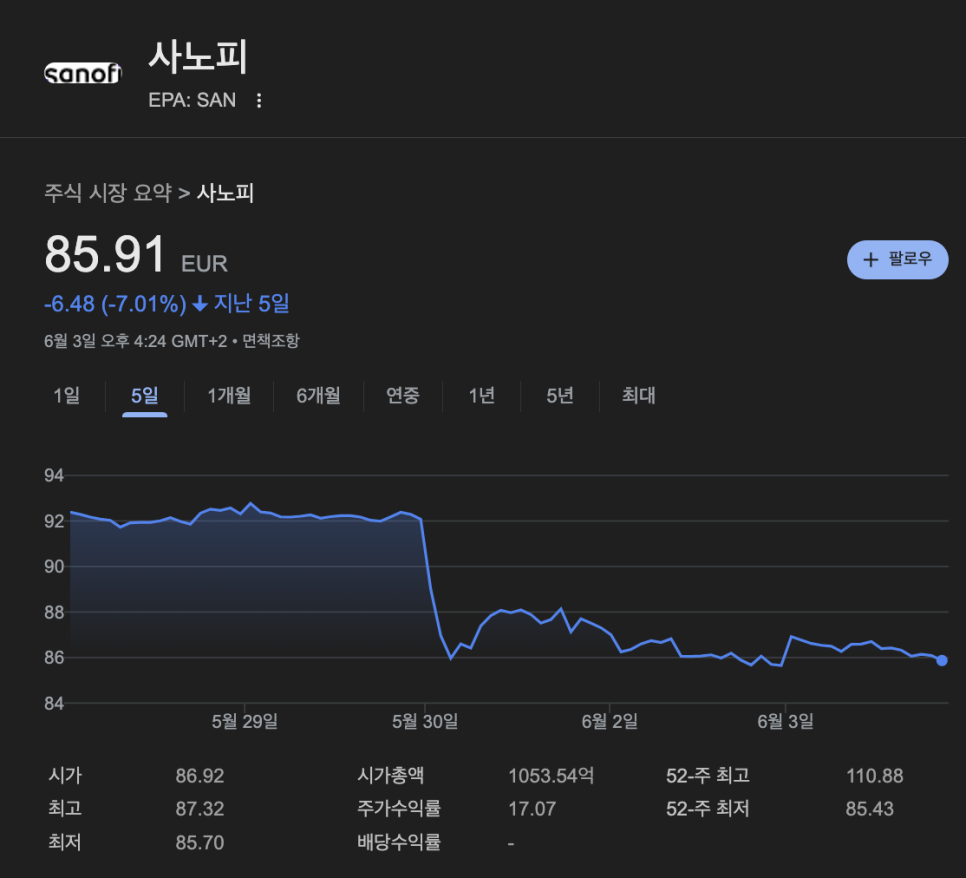Click the 배당수익률 label
Viewport: 966px width, 878px height.
coord(399,842)
